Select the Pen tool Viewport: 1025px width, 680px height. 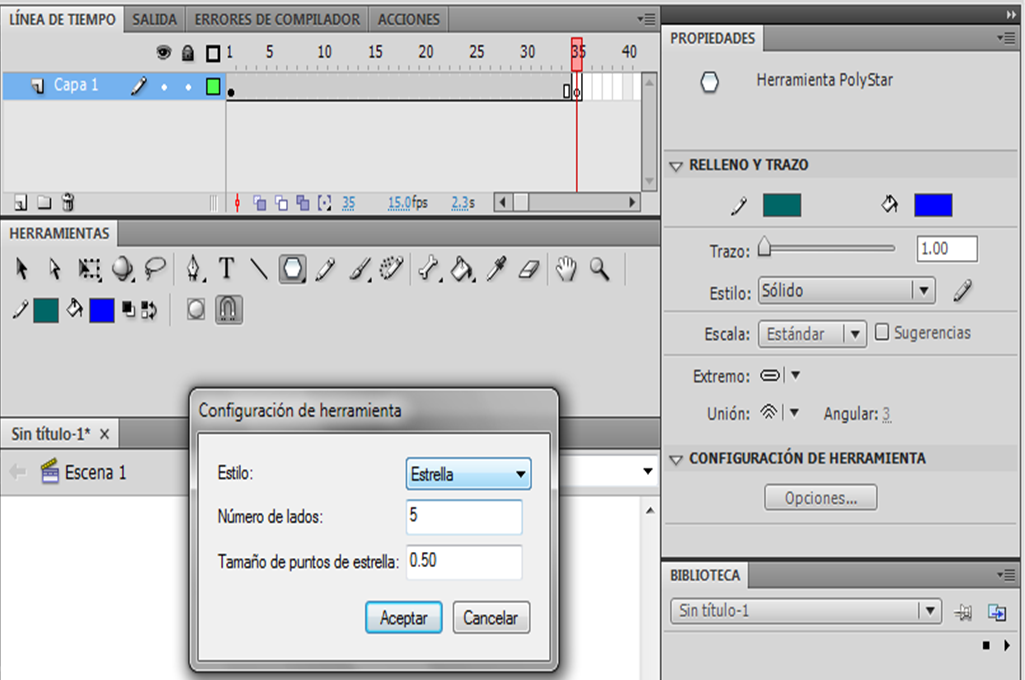(194, 269)
